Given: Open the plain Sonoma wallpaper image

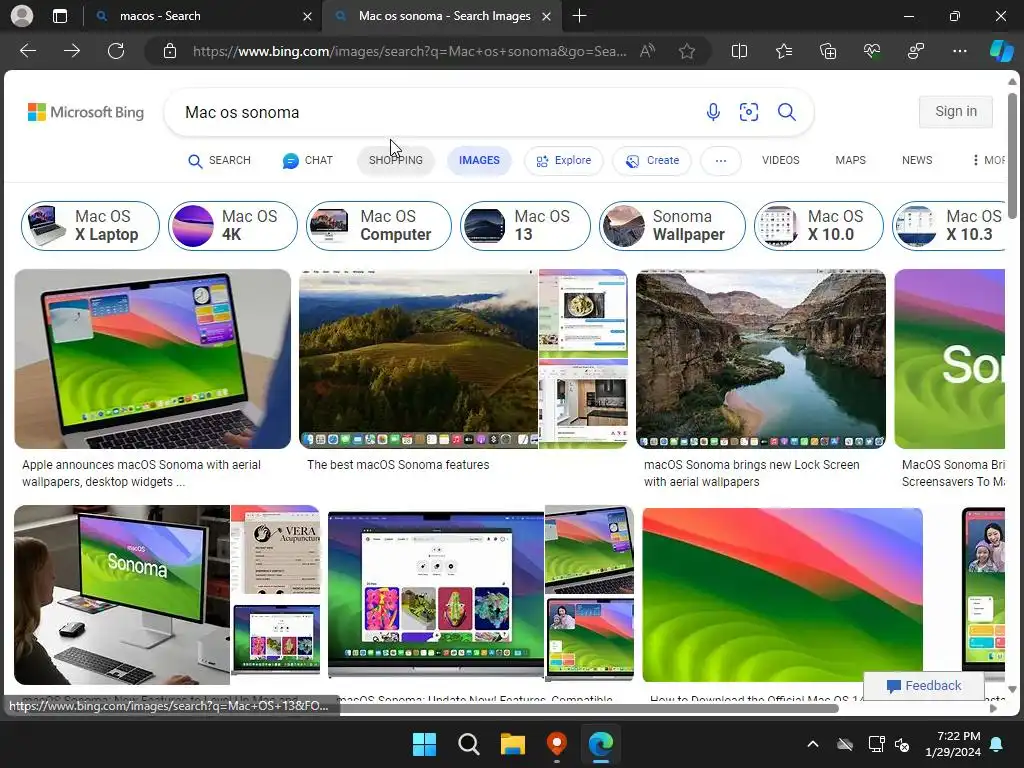Looking at the screenshot, I should click(782, 595).
